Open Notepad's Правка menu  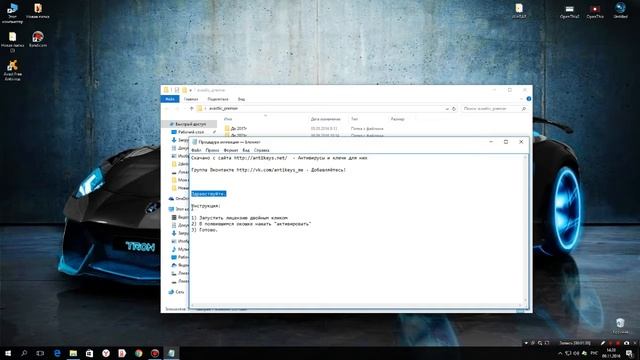click(x=212, y=150)
